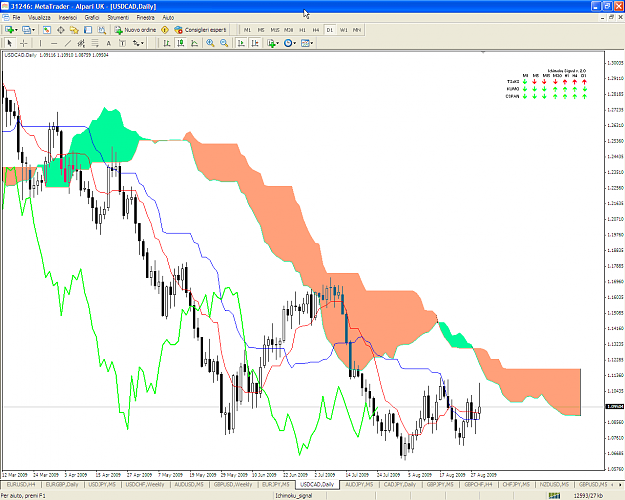625x500 pixels.
Task: Click the Profiles icon in the toolbar
Action: pos(26,30)
